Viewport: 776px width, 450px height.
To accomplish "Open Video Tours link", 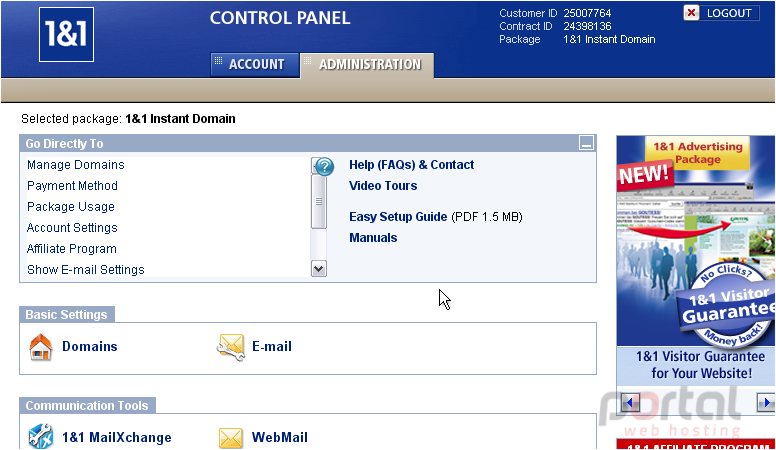I will coord(383,186).
